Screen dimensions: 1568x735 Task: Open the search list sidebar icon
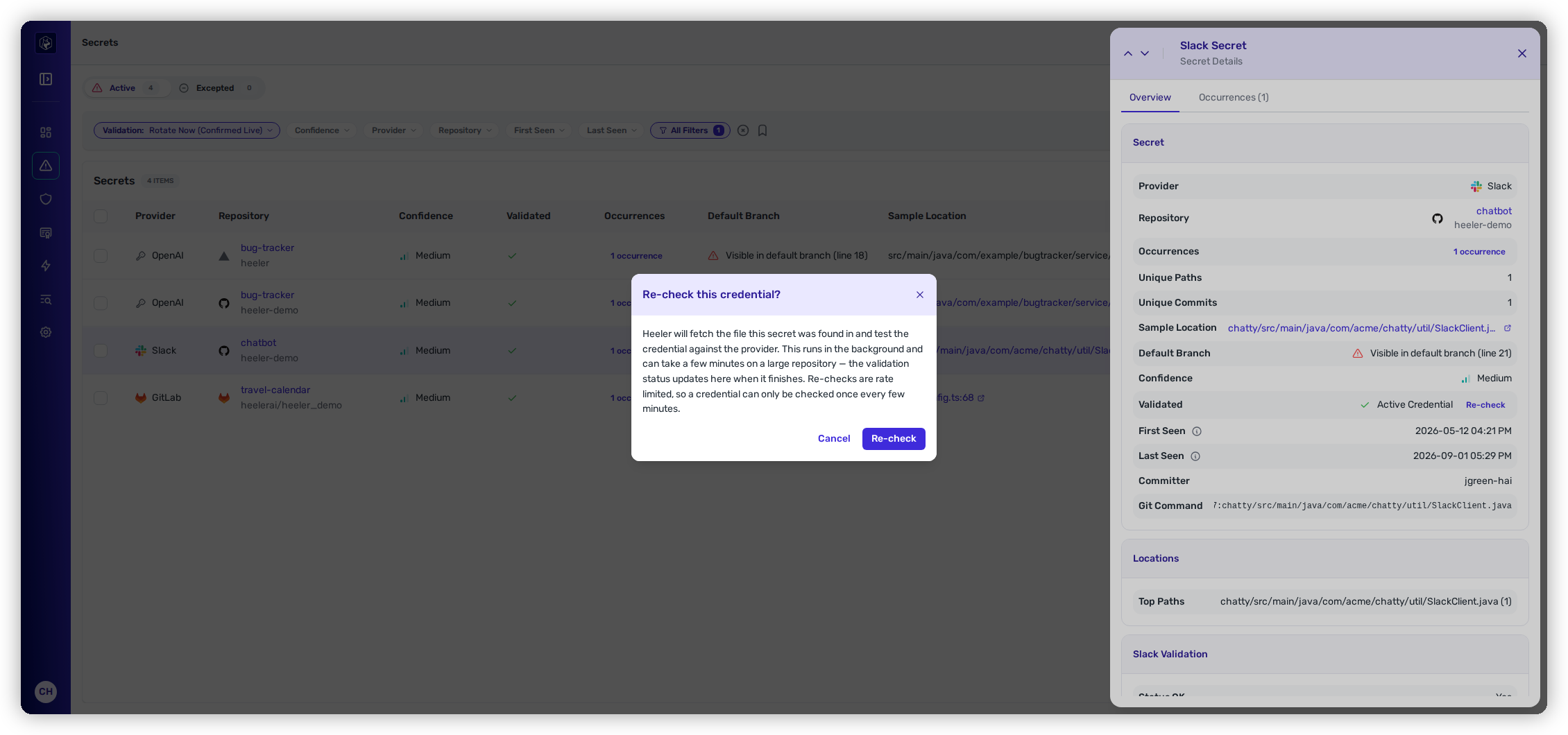(x=46, y=299)
